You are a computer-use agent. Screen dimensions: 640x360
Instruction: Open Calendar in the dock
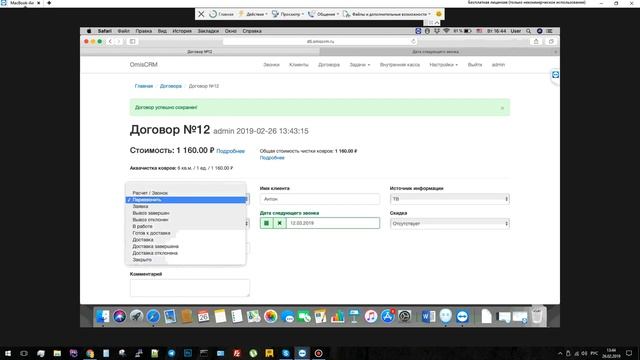[x=203, y=316]
